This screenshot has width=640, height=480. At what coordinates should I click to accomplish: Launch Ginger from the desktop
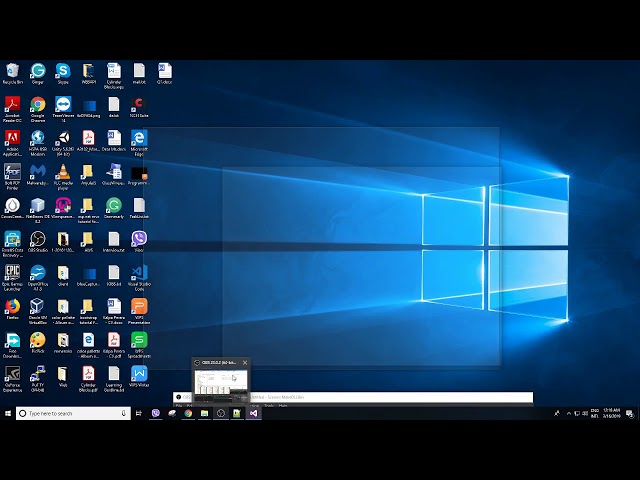[x=38, y=73]
